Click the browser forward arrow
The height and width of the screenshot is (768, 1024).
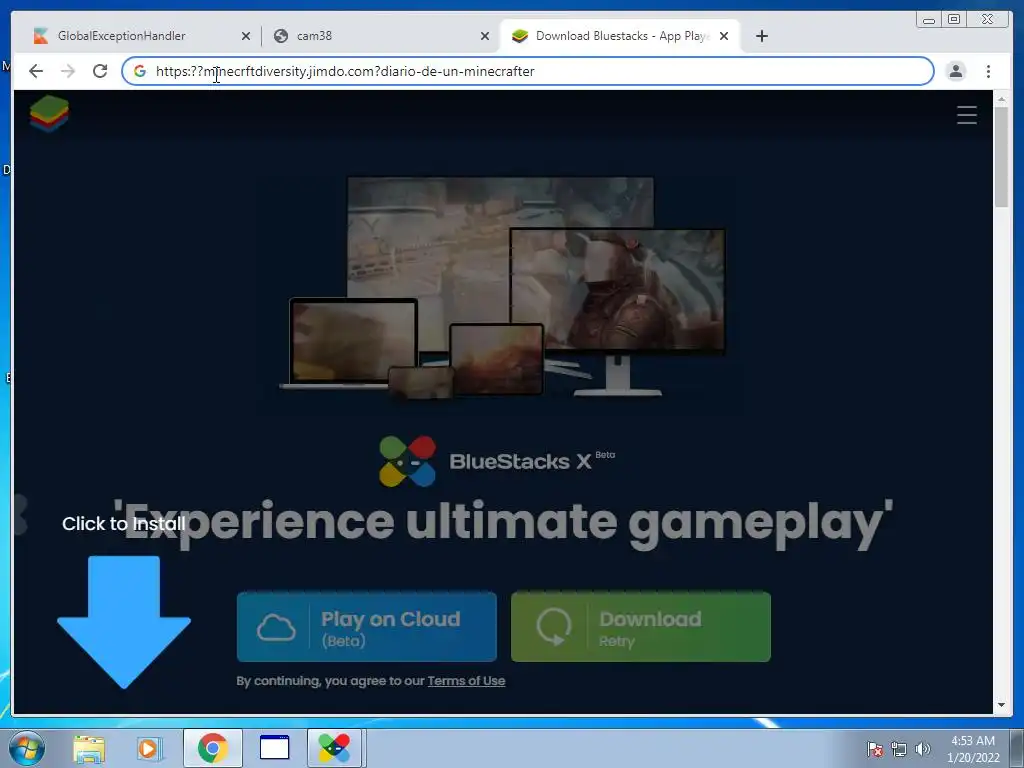click(68, 71)
